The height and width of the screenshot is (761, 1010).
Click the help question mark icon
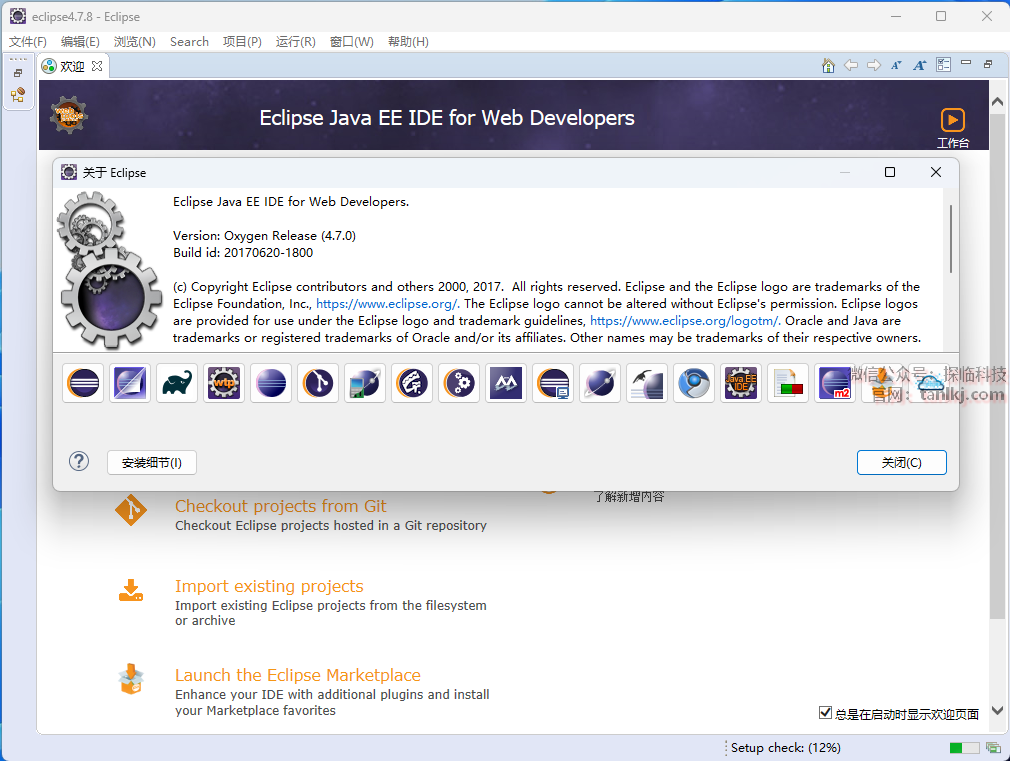point(79,461)
